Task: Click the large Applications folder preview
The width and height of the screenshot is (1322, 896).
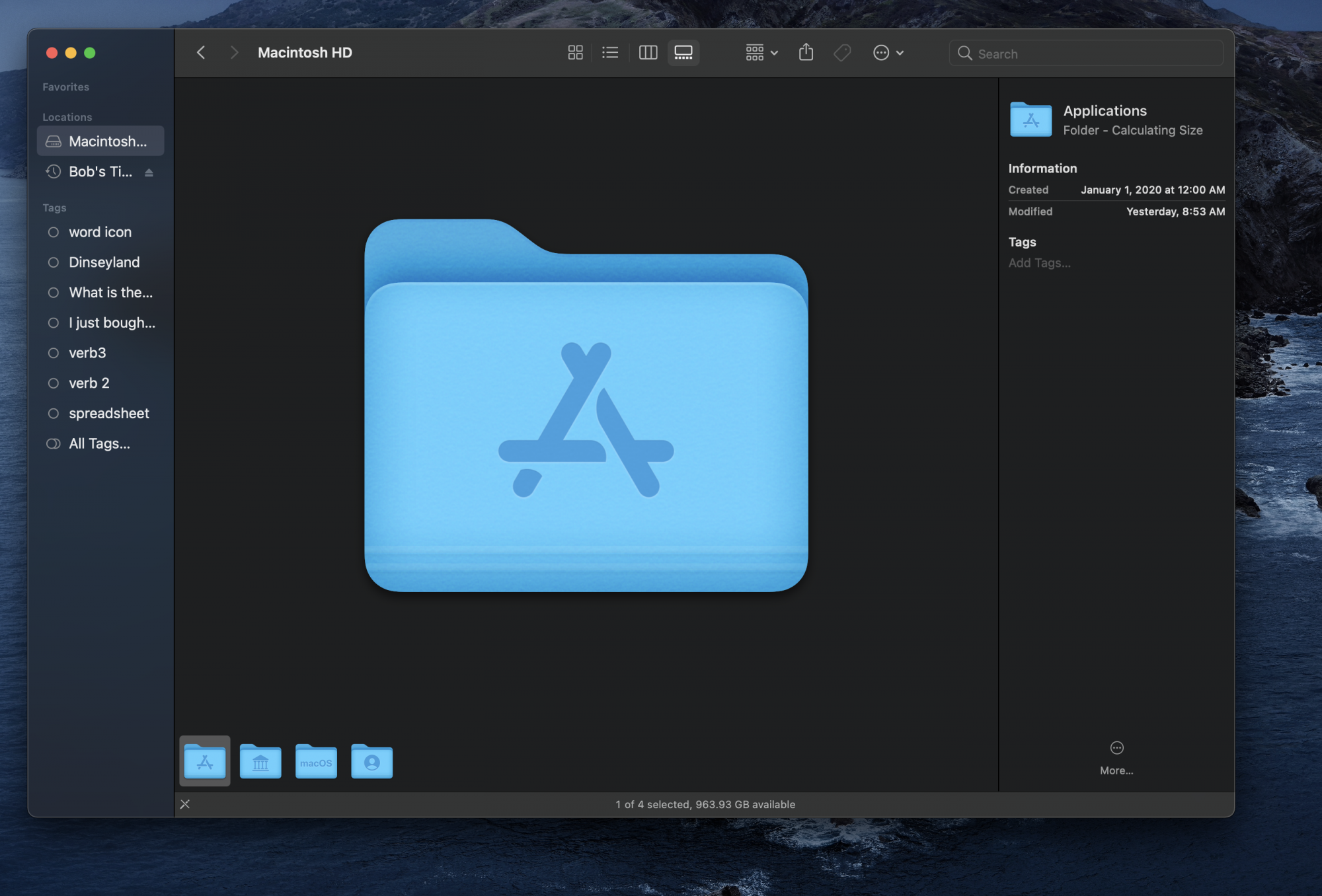Action: pyautogui.click(x=586, y=405)
